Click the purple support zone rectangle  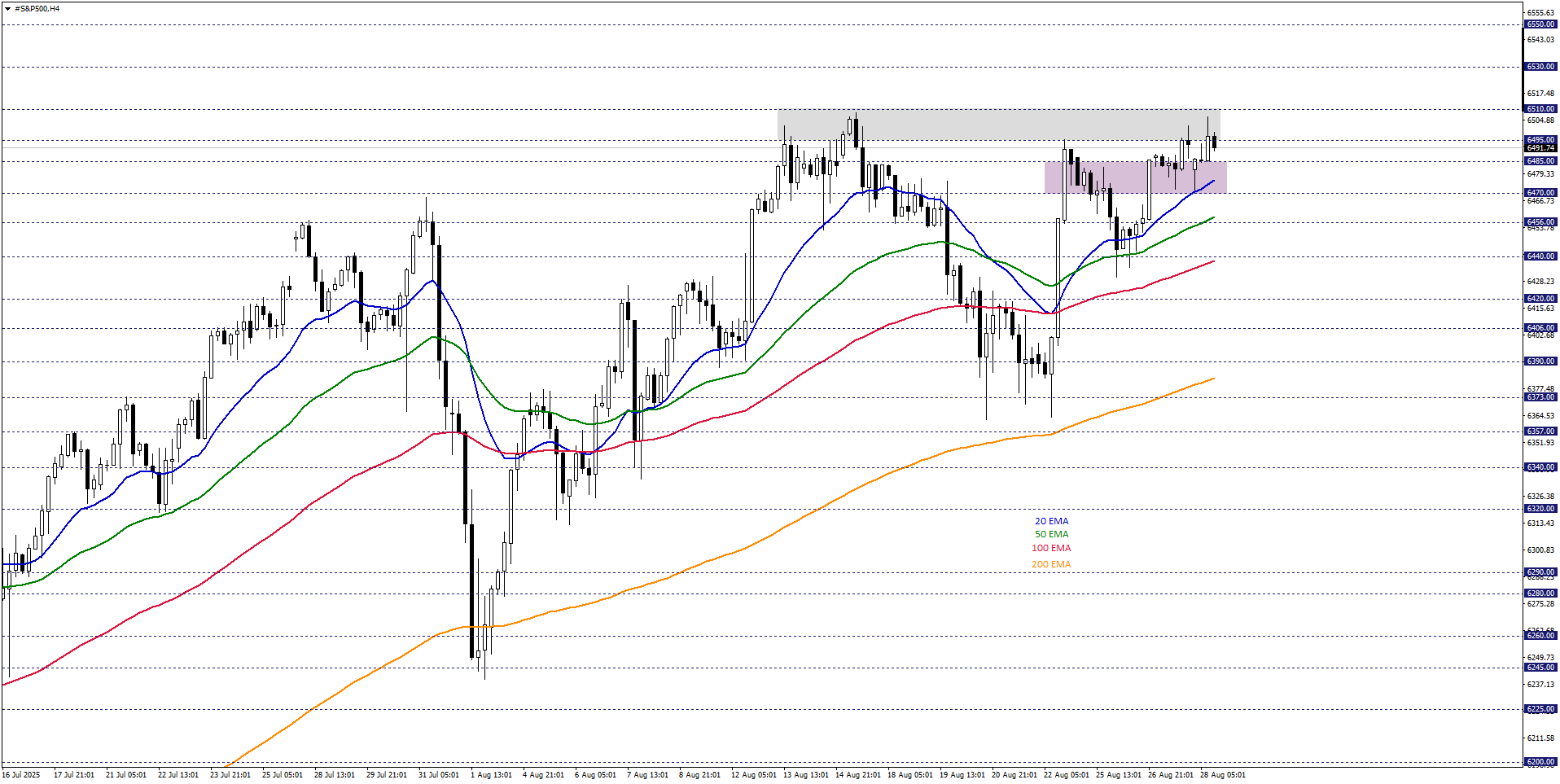(1135, 177)
